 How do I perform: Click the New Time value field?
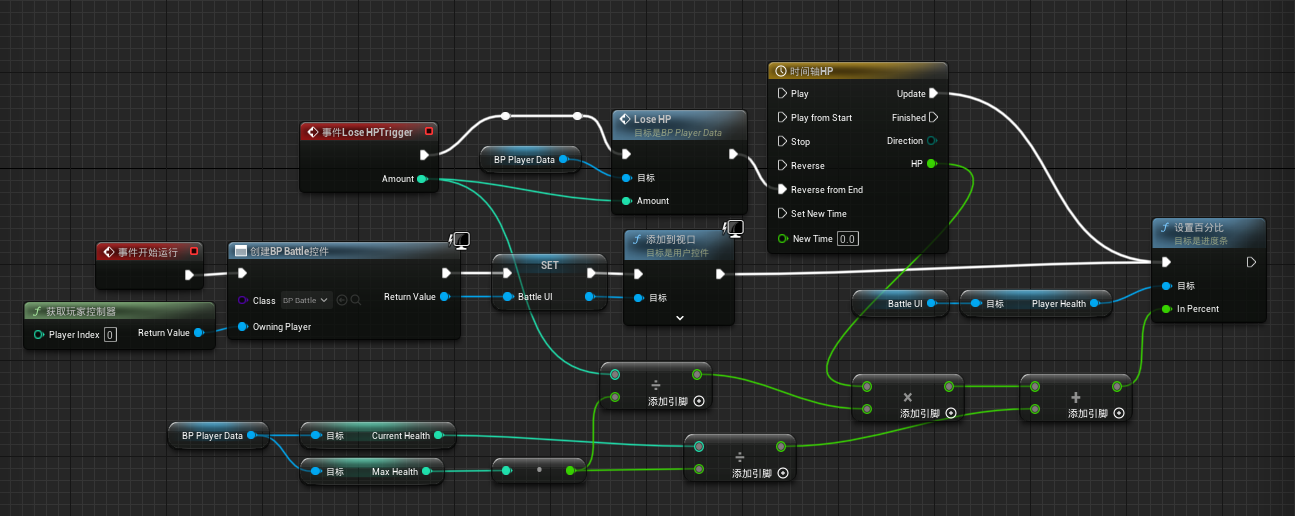coord(847,239)
